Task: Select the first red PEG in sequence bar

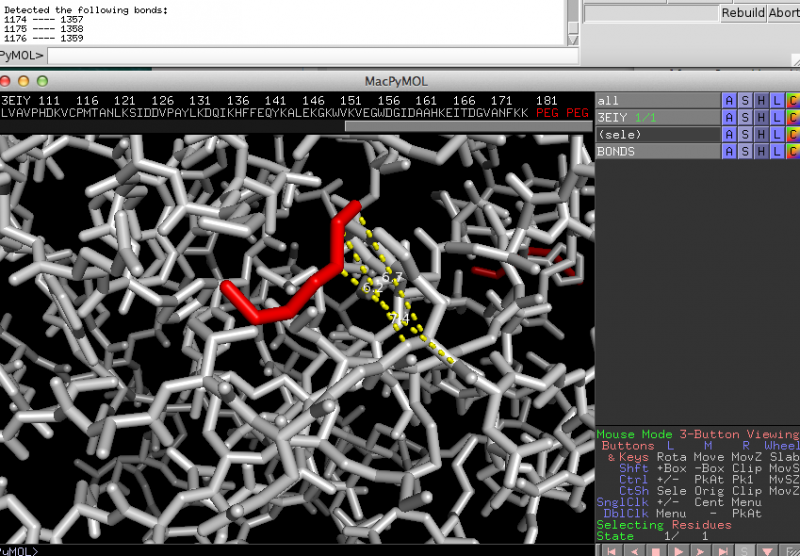Action: coord(547,113)
